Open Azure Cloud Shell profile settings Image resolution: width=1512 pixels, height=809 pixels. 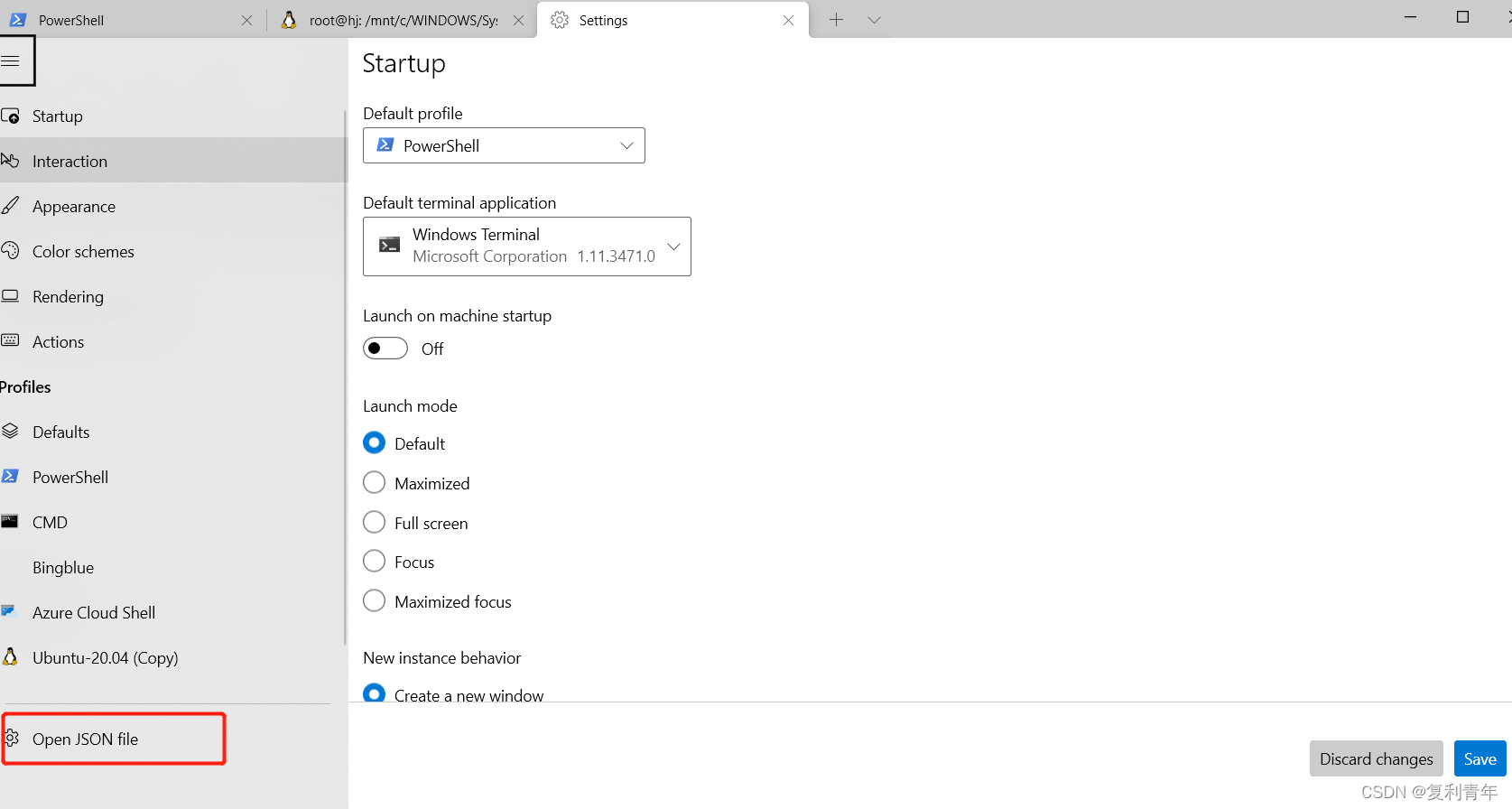coord(172,612)
